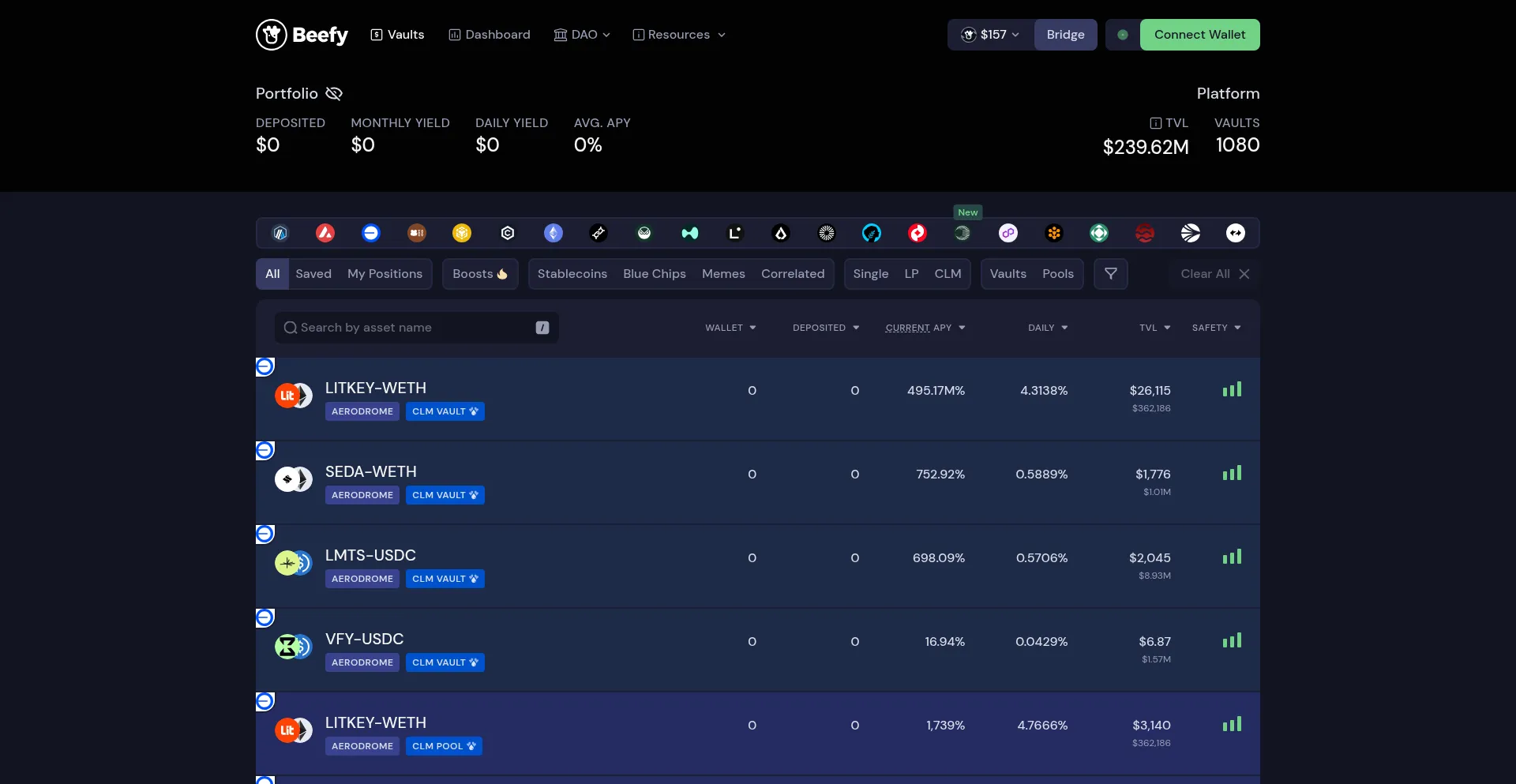
Task: Select the Polygon chain filter icon
Action: (x=1008, y=233)
